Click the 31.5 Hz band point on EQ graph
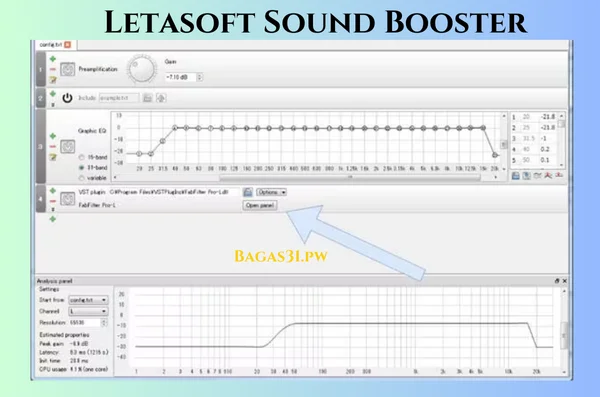 163,141
